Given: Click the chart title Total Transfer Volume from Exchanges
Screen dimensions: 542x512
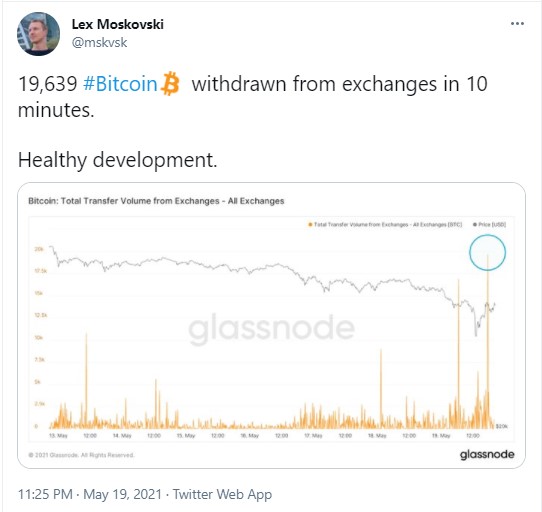Looking at the screenshot, I should point(156,201).
